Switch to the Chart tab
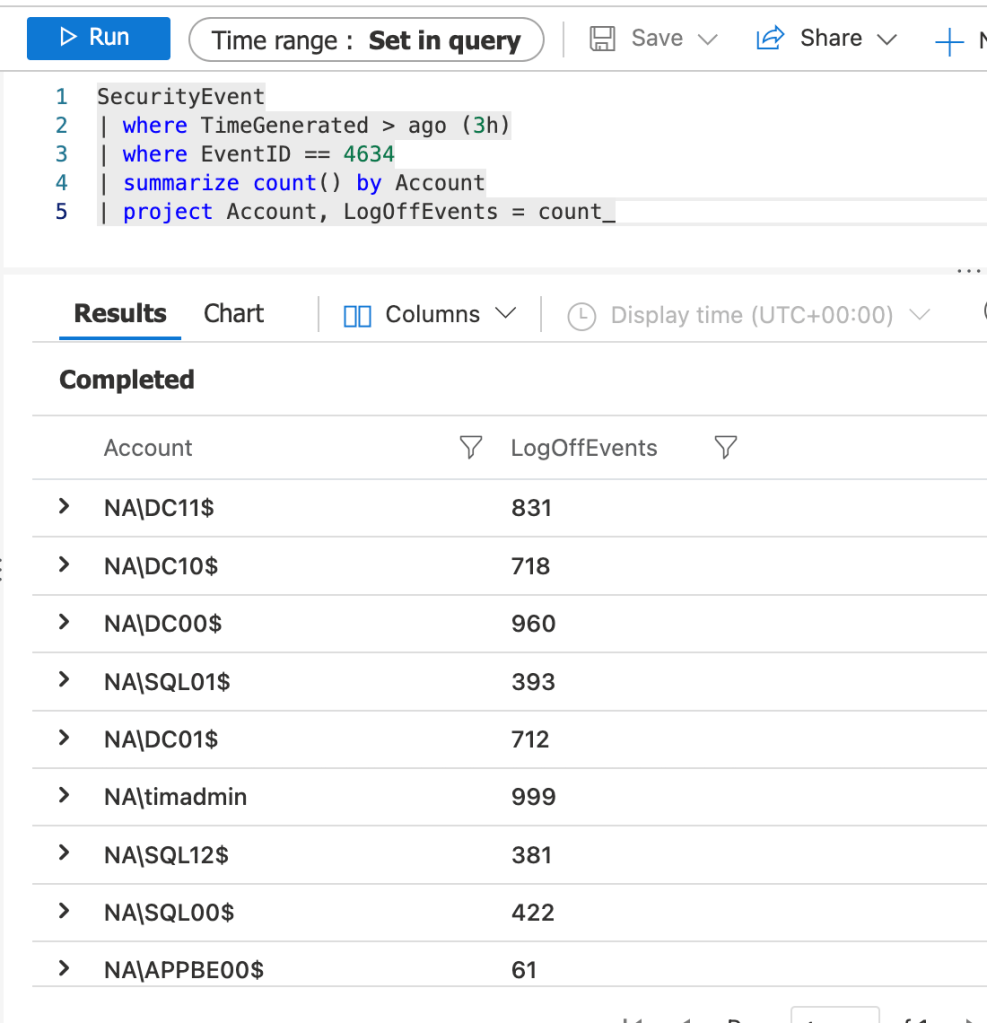This screenshot has height=1023, width=987. click(233, 314)
